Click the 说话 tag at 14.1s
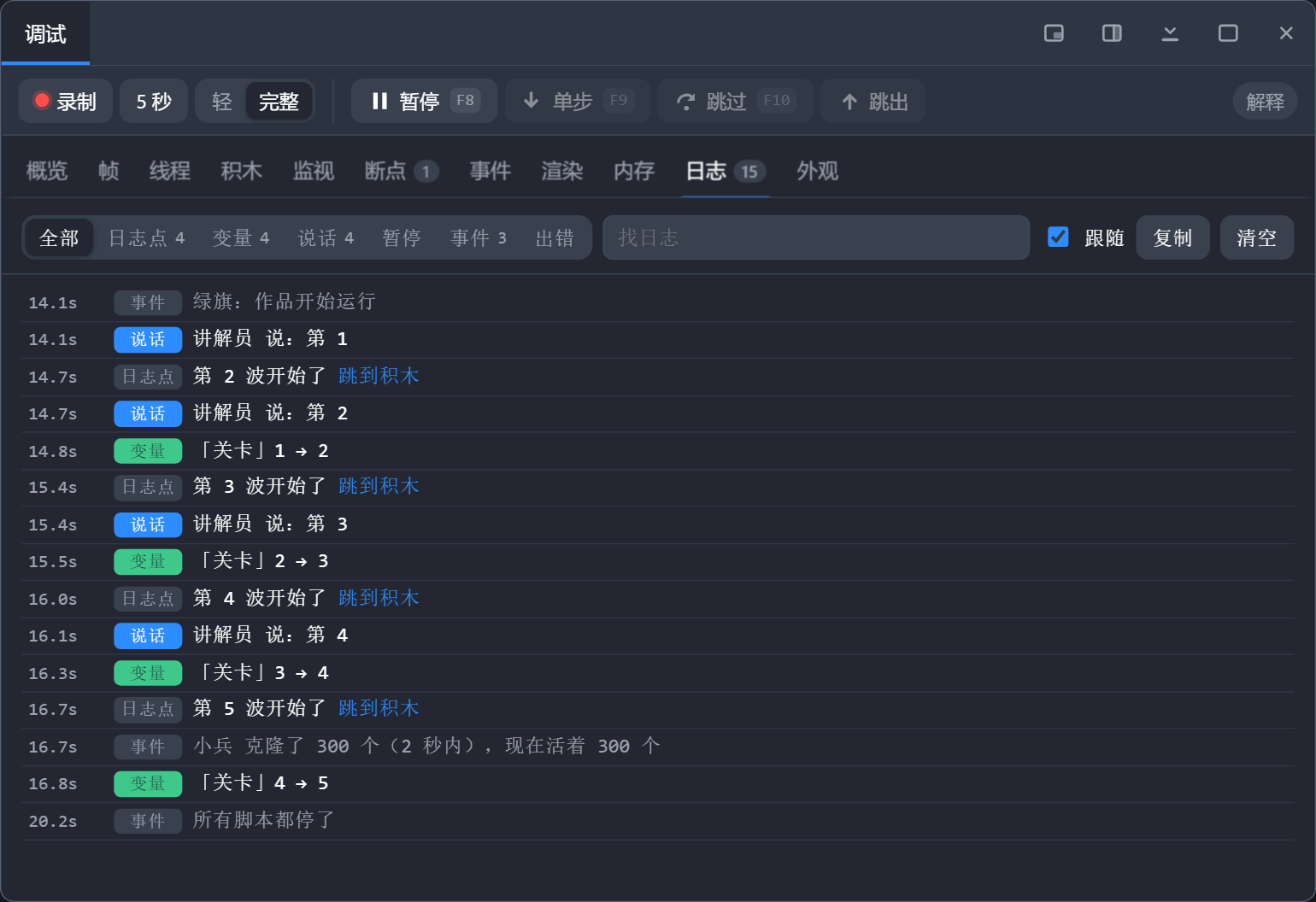 point(148,339)
